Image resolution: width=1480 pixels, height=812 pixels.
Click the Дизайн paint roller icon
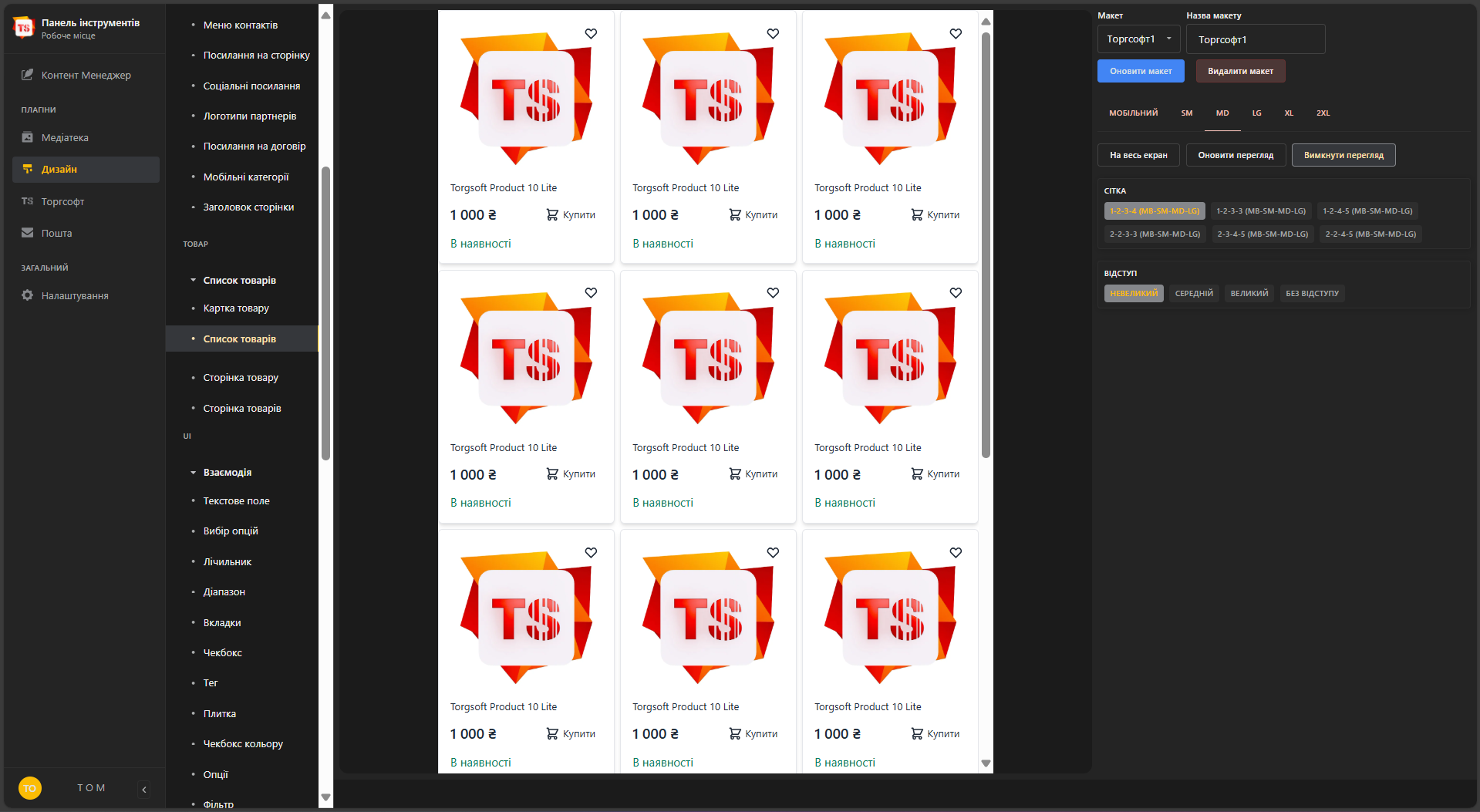[x=28, y=169]
